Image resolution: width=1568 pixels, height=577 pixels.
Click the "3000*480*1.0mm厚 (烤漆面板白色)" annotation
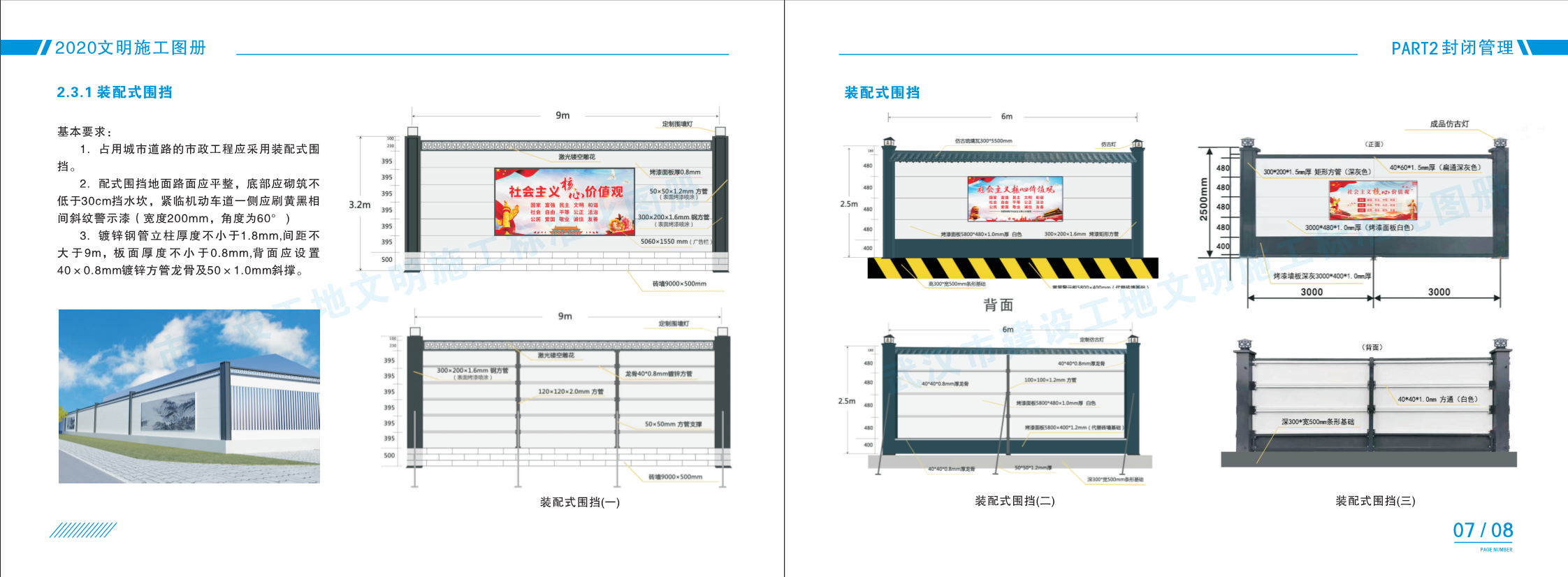click(1360, 228)
